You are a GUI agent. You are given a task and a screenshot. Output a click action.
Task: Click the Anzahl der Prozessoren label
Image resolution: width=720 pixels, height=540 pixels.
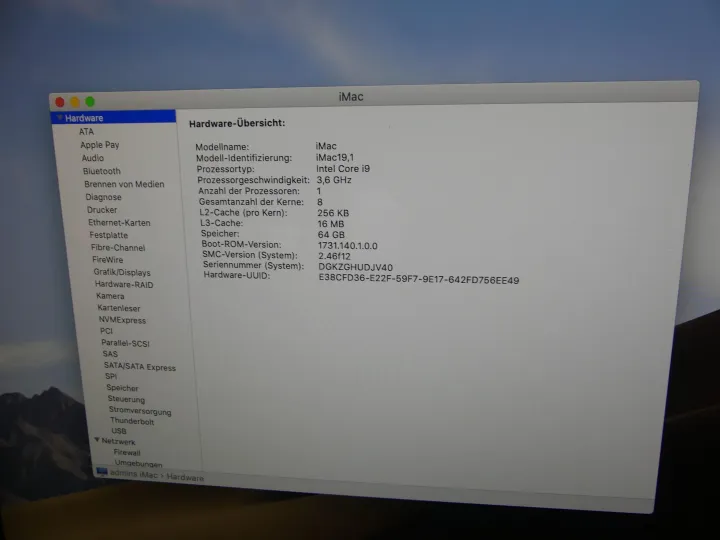point(249,191)
